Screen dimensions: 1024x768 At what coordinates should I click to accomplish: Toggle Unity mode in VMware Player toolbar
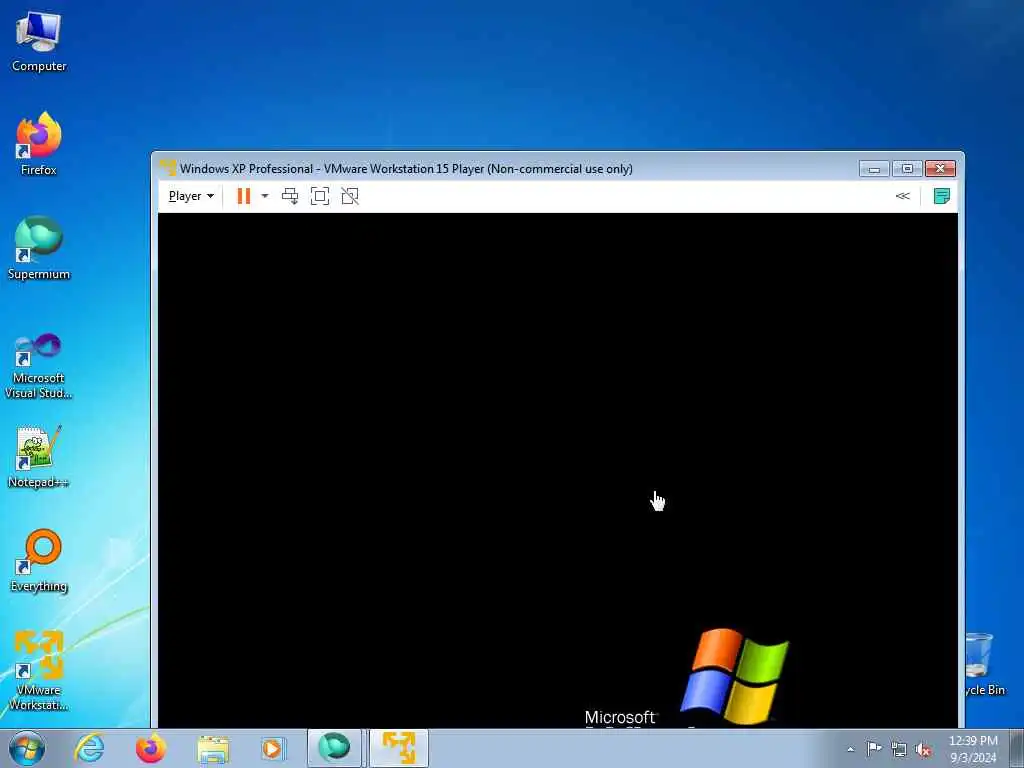pyautogui.click(x=350, y=196)
